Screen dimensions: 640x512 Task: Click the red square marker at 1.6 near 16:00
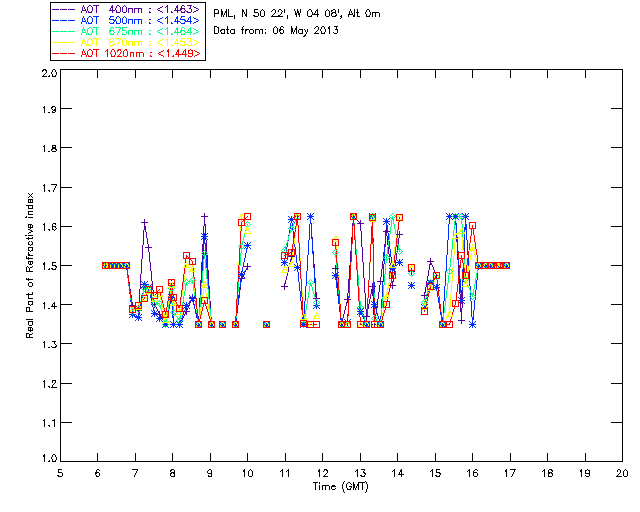pos(472,225)
